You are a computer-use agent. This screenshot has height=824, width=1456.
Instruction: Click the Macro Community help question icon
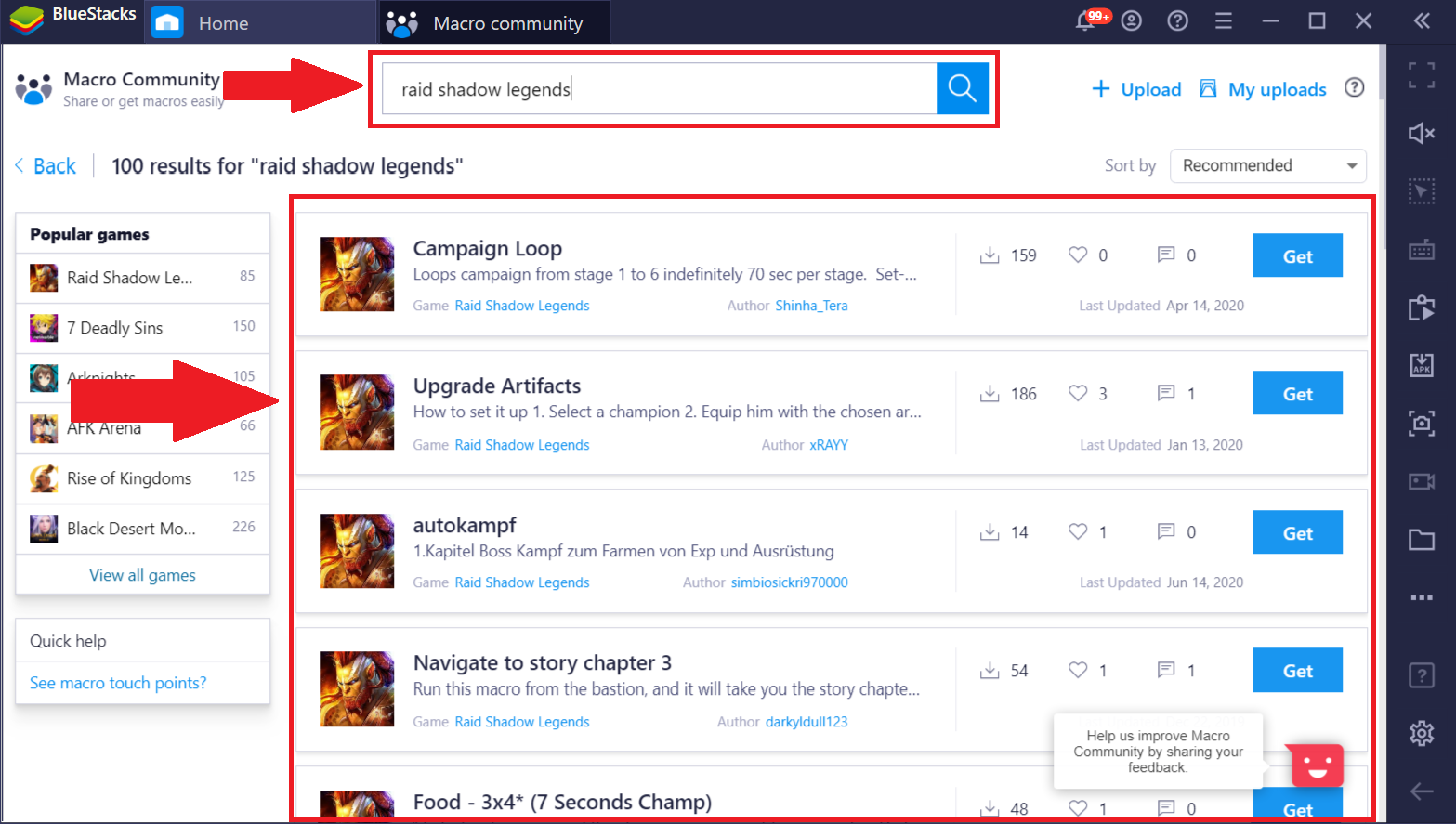[1355, 88]
